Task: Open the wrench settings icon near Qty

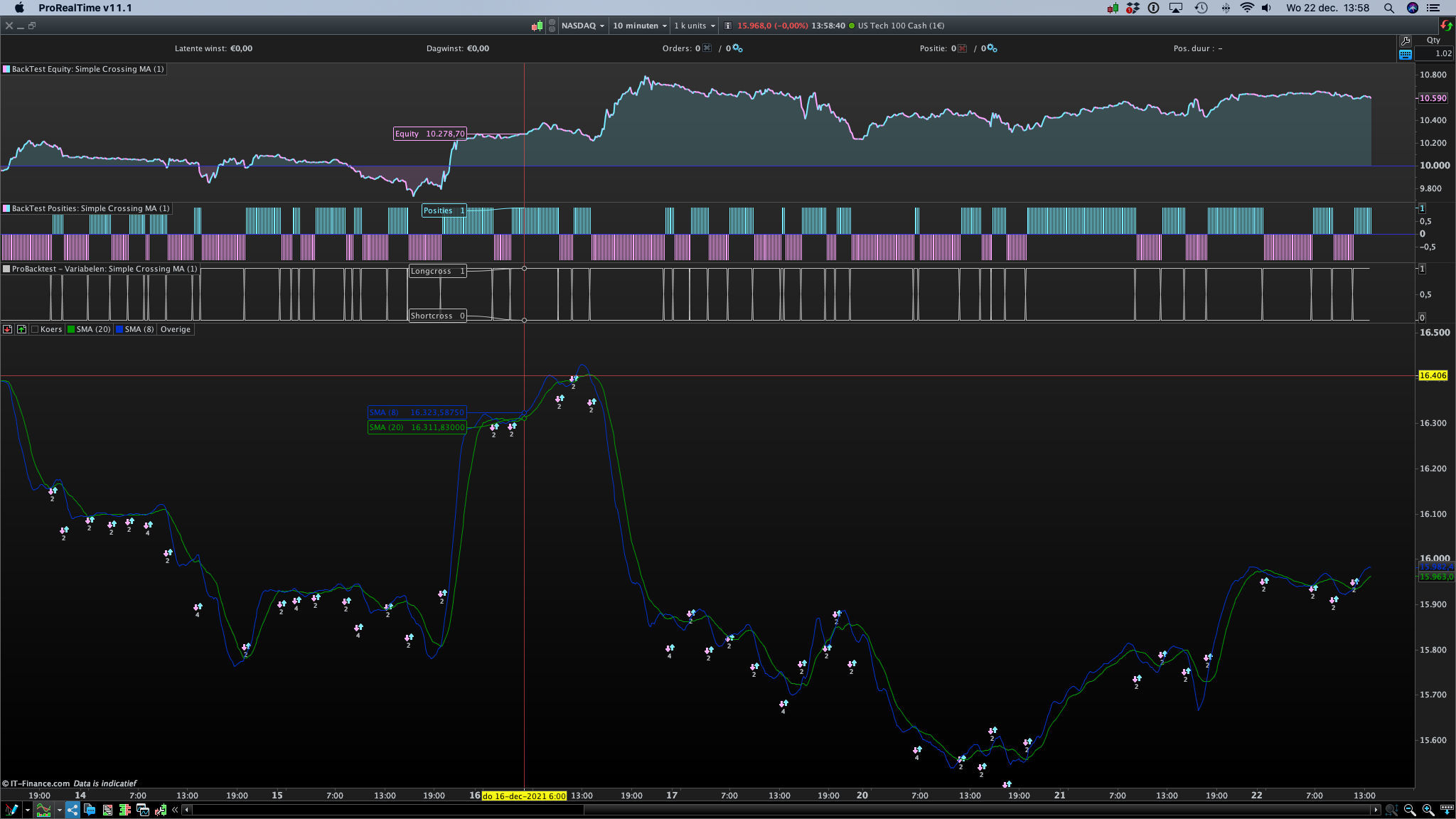Action: (1406, 41)
